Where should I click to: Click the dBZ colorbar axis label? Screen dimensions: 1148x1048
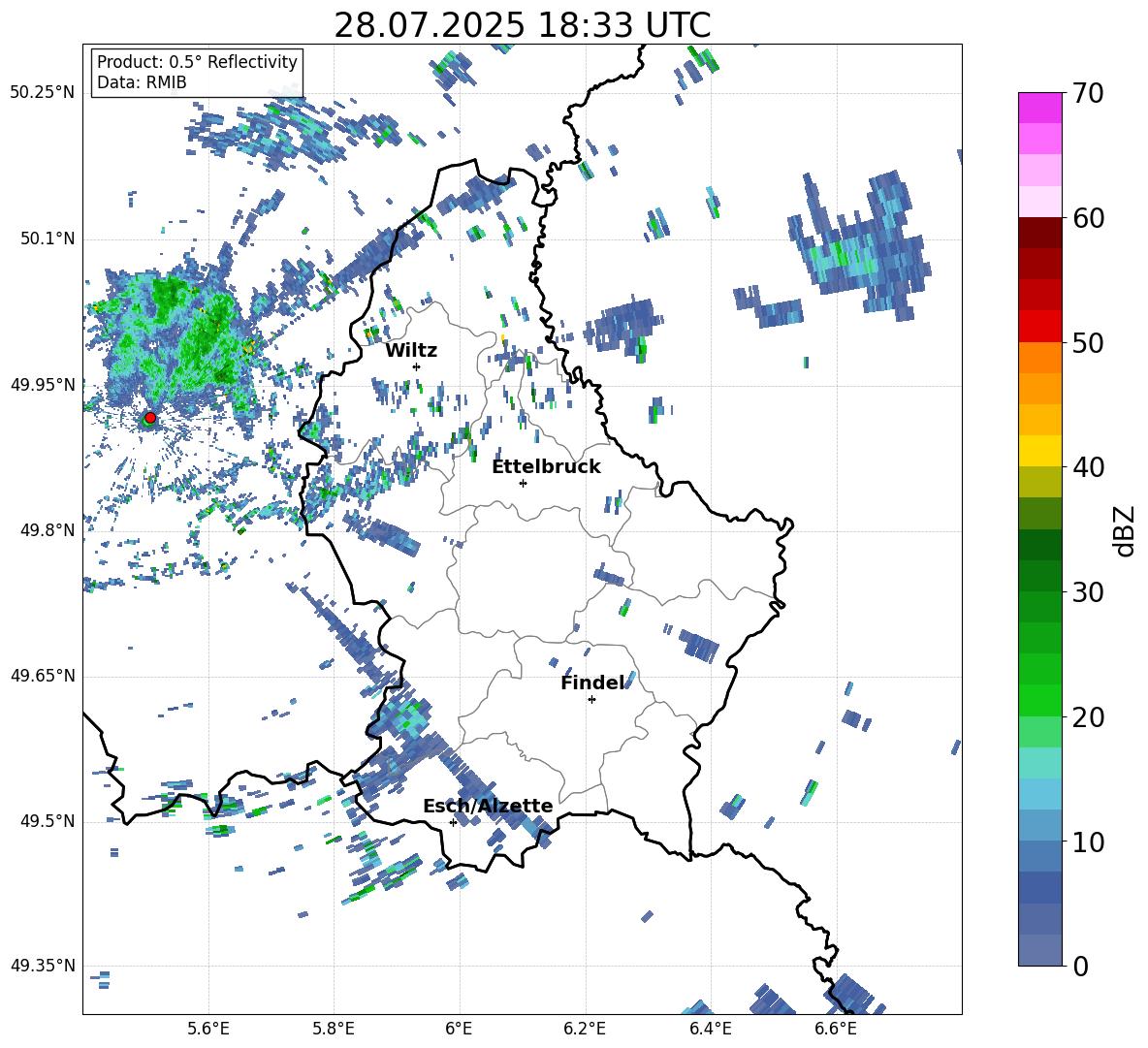1126,530
